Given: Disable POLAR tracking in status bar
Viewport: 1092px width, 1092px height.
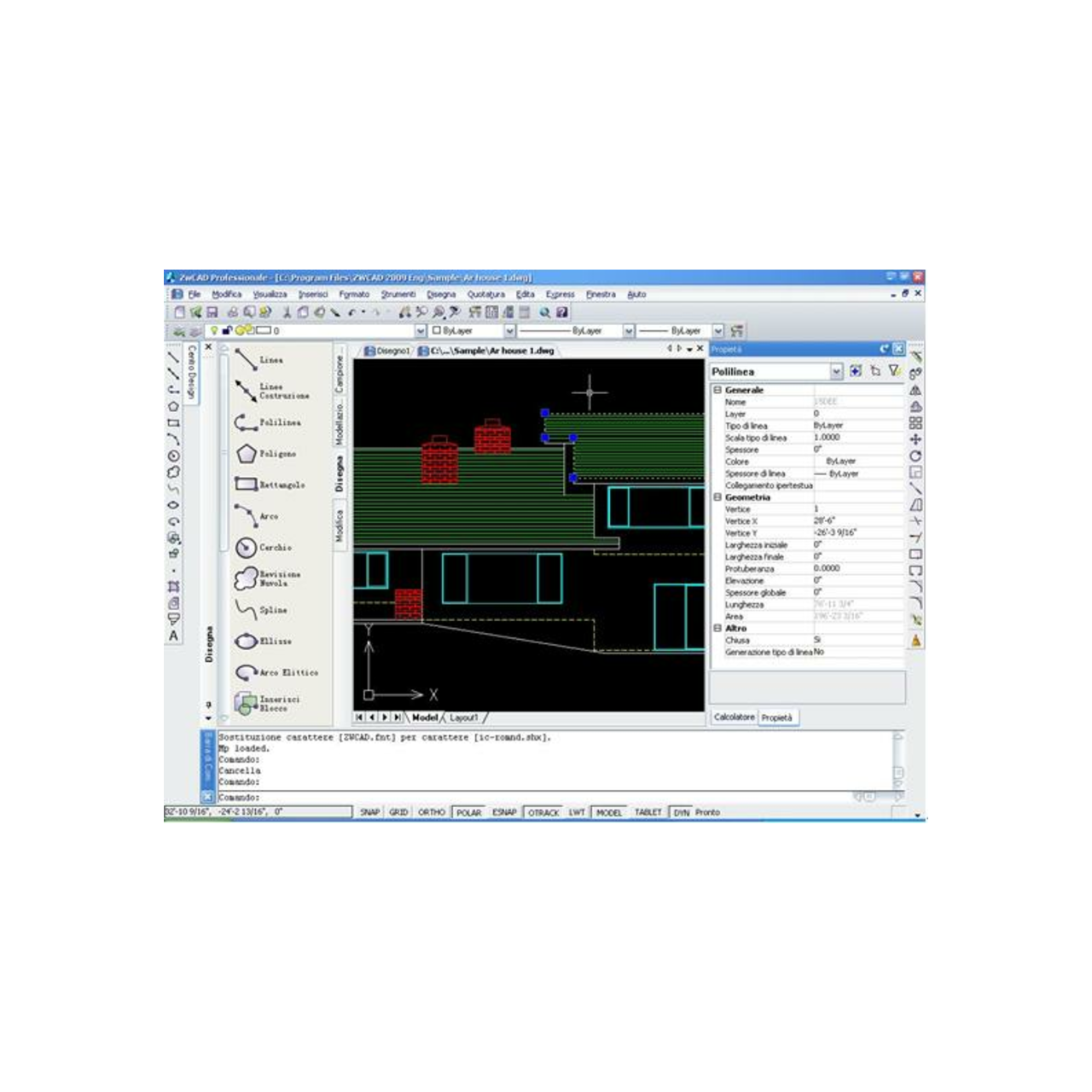Looking at the screenshot, I should tap(468, 812).
